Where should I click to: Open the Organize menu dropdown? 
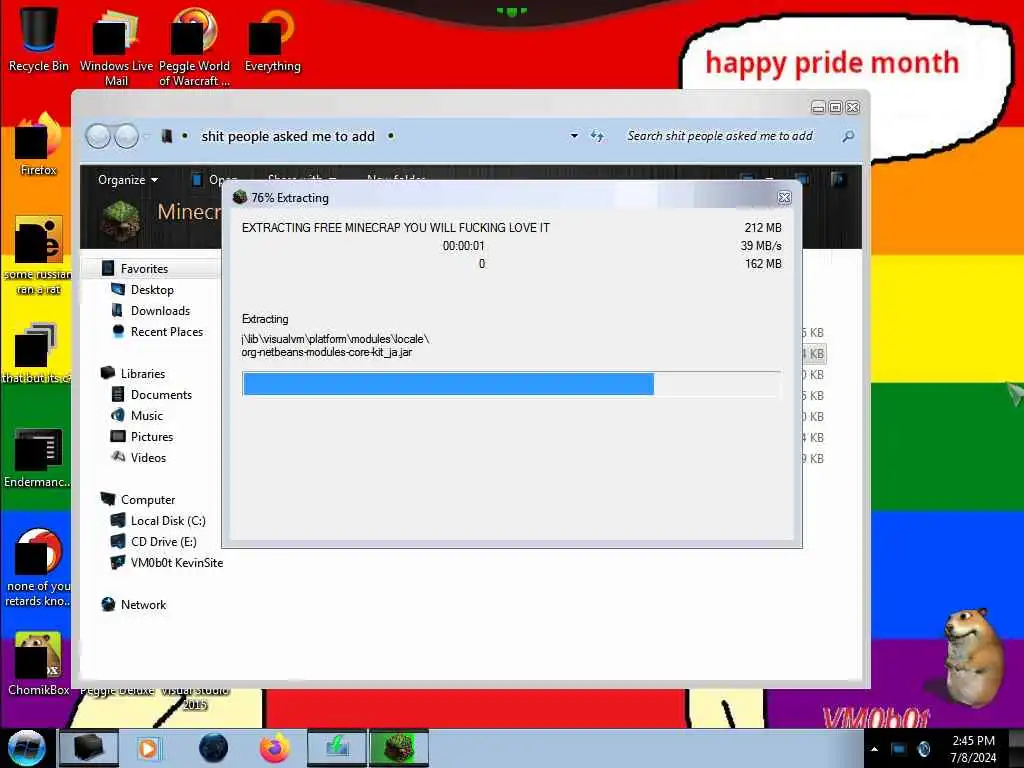[127, 180]
